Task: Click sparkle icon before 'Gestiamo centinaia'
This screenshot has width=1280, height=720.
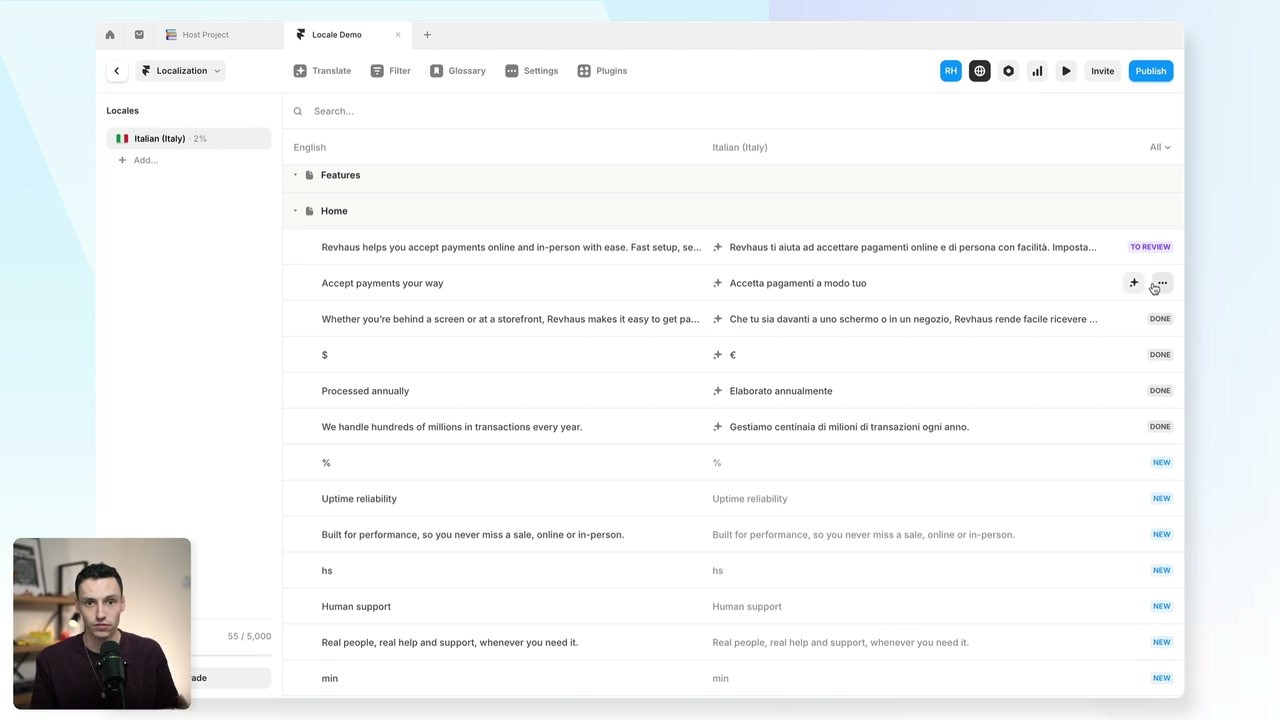Action: tap(717, 427)
